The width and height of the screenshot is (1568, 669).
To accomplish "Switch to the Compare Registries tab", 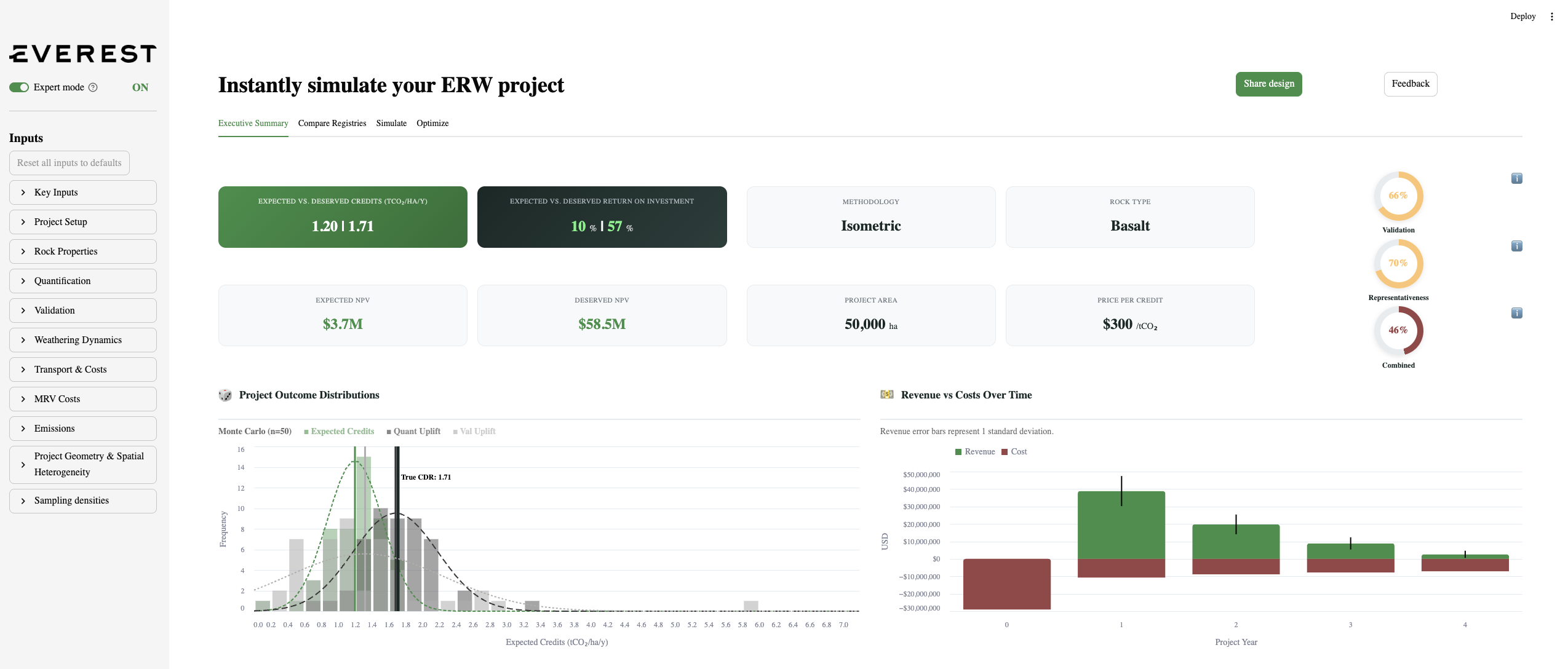I will point(332,124).
